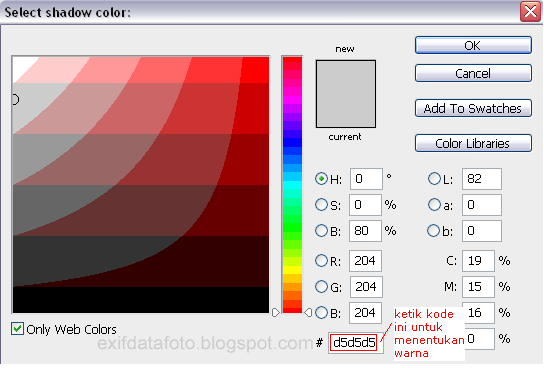Click the hex color code field d5d5d5

click(x=356, y=343)
